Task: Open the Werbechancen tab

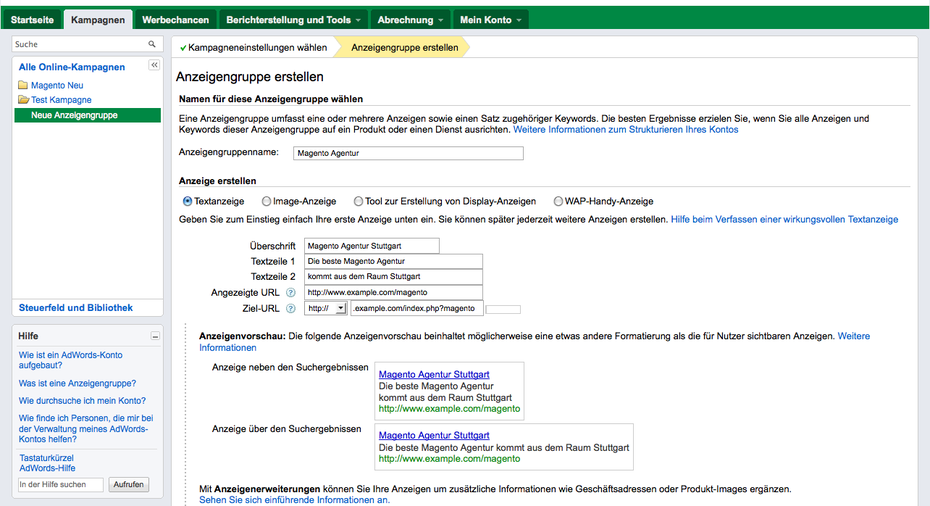Action: 176,20
